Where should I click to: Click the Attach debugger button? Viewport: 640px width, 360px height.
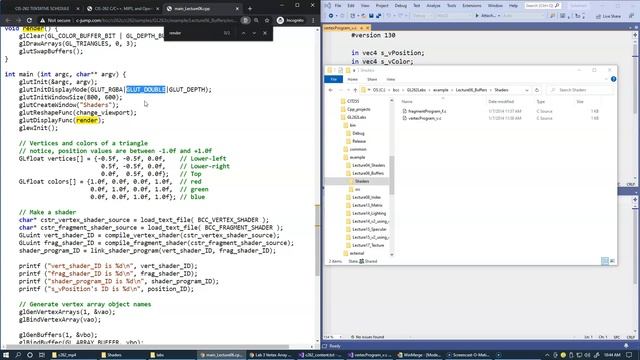pos(487,16)
